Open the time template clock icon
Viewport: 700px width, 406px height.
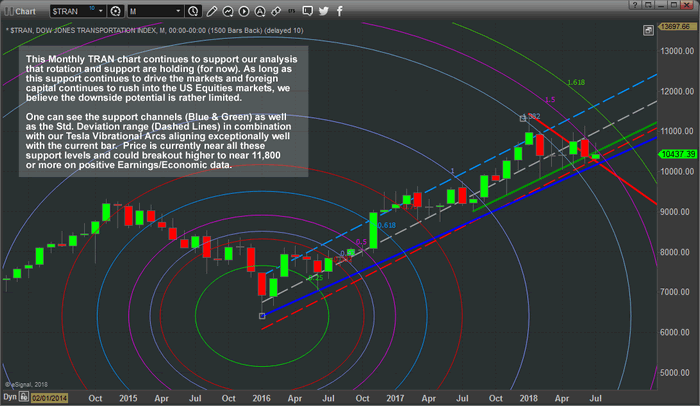click(x=193, y=11)
